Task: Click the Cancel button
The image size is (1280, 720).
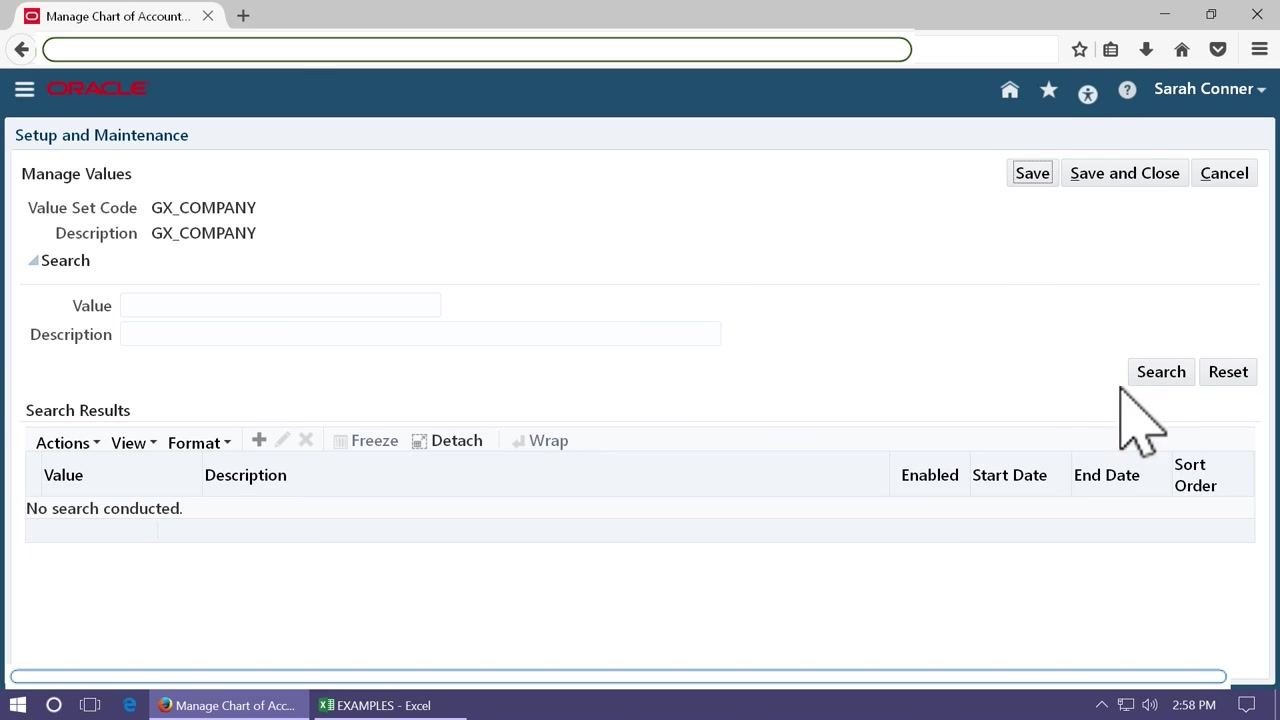Action: 1224,173
